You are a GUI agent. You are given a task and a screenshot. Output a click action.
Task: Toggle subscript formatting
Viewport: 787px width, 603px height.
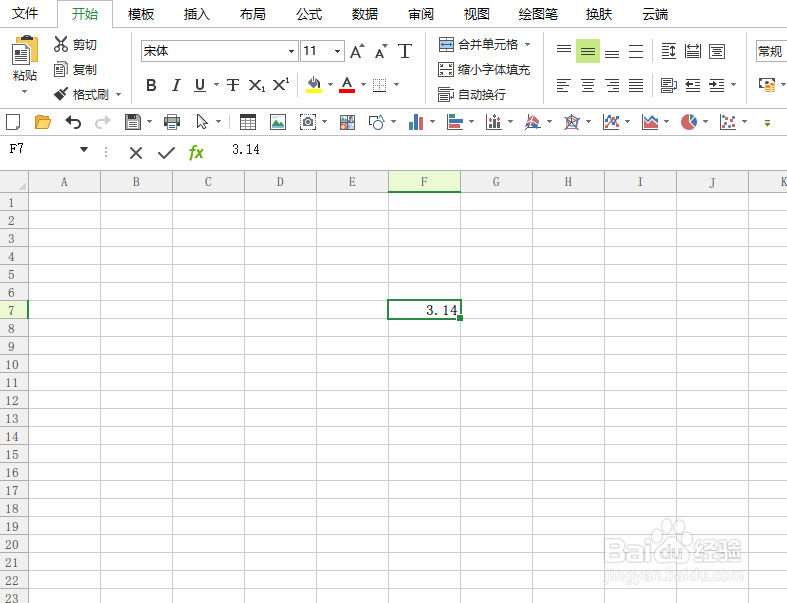pos(256,85)
